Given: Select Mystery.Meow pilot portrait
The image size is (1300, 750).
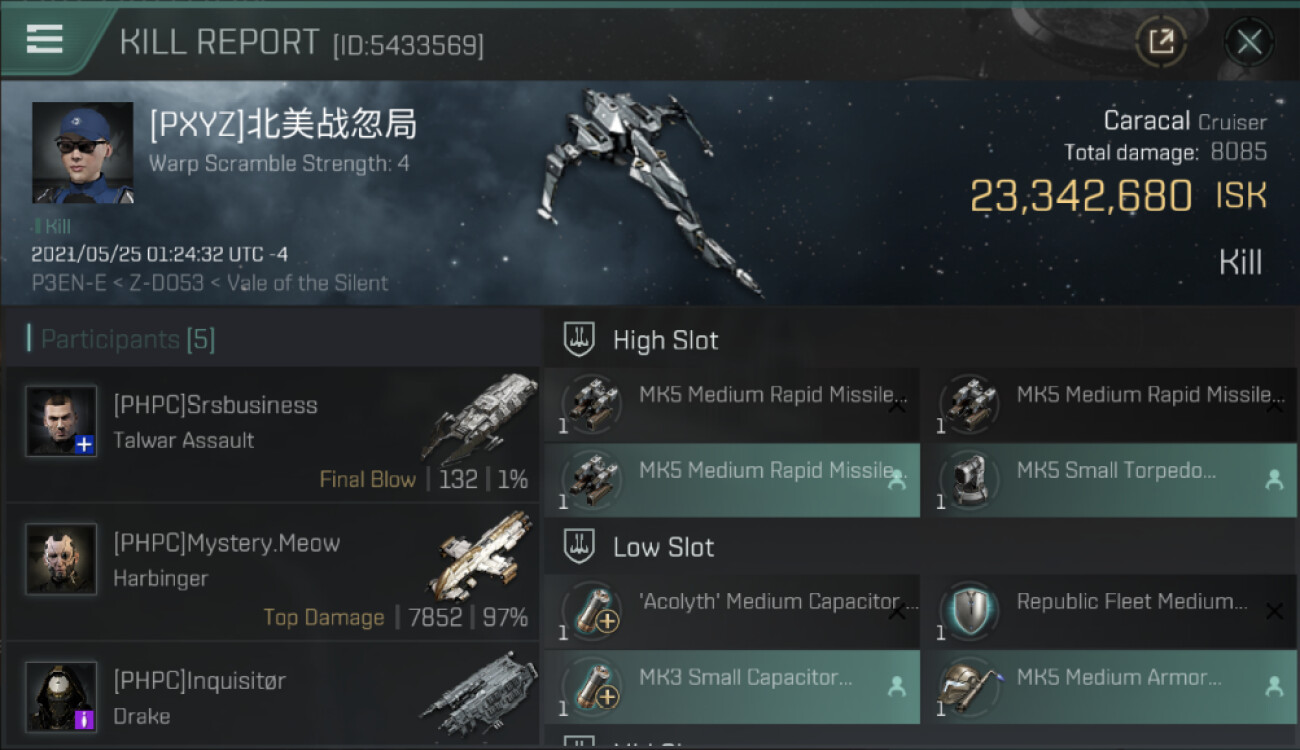Looking at the screenshot, I should coord(61,559).
